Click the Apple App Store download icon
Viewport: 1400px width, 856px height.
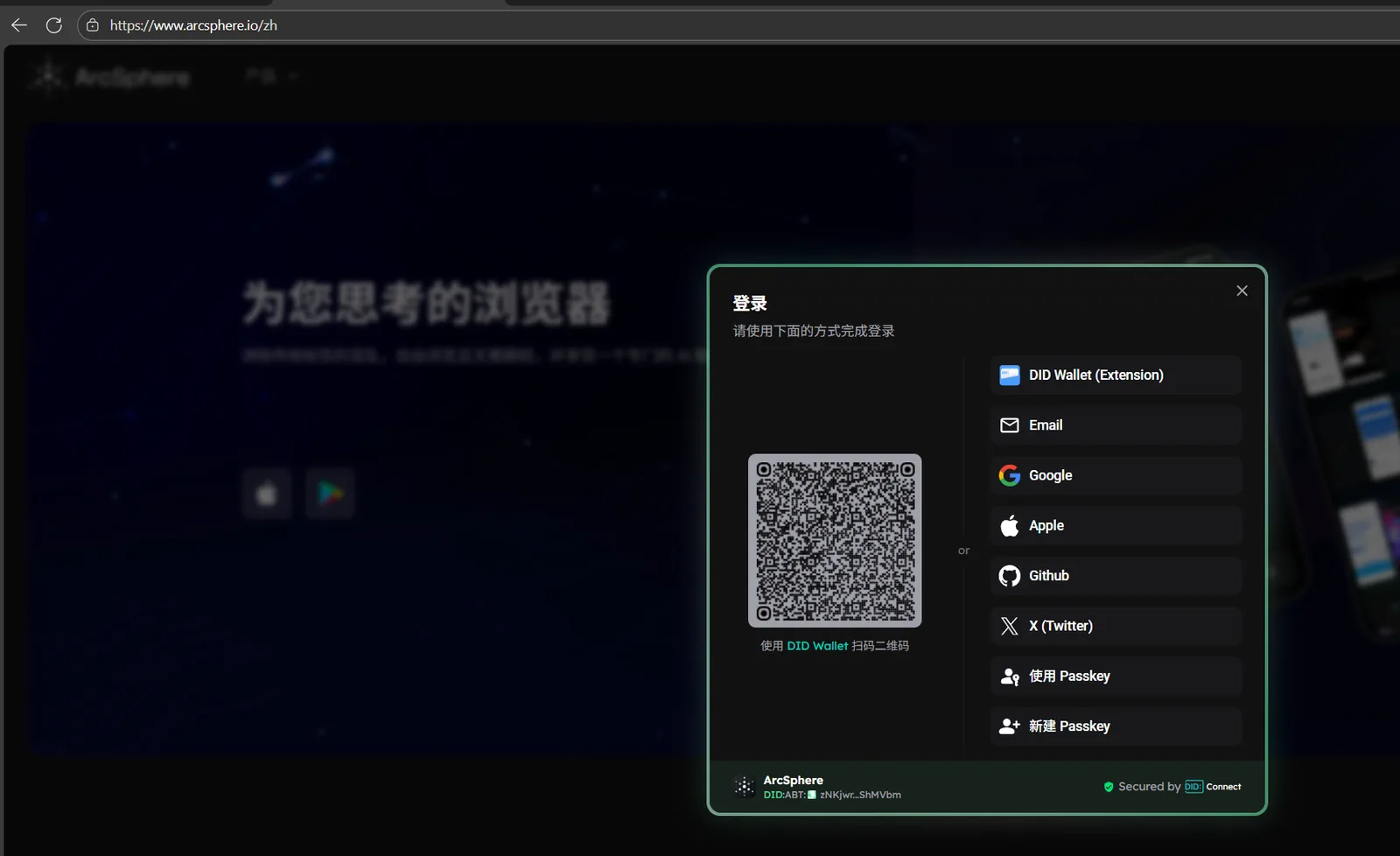pos(267,494)
